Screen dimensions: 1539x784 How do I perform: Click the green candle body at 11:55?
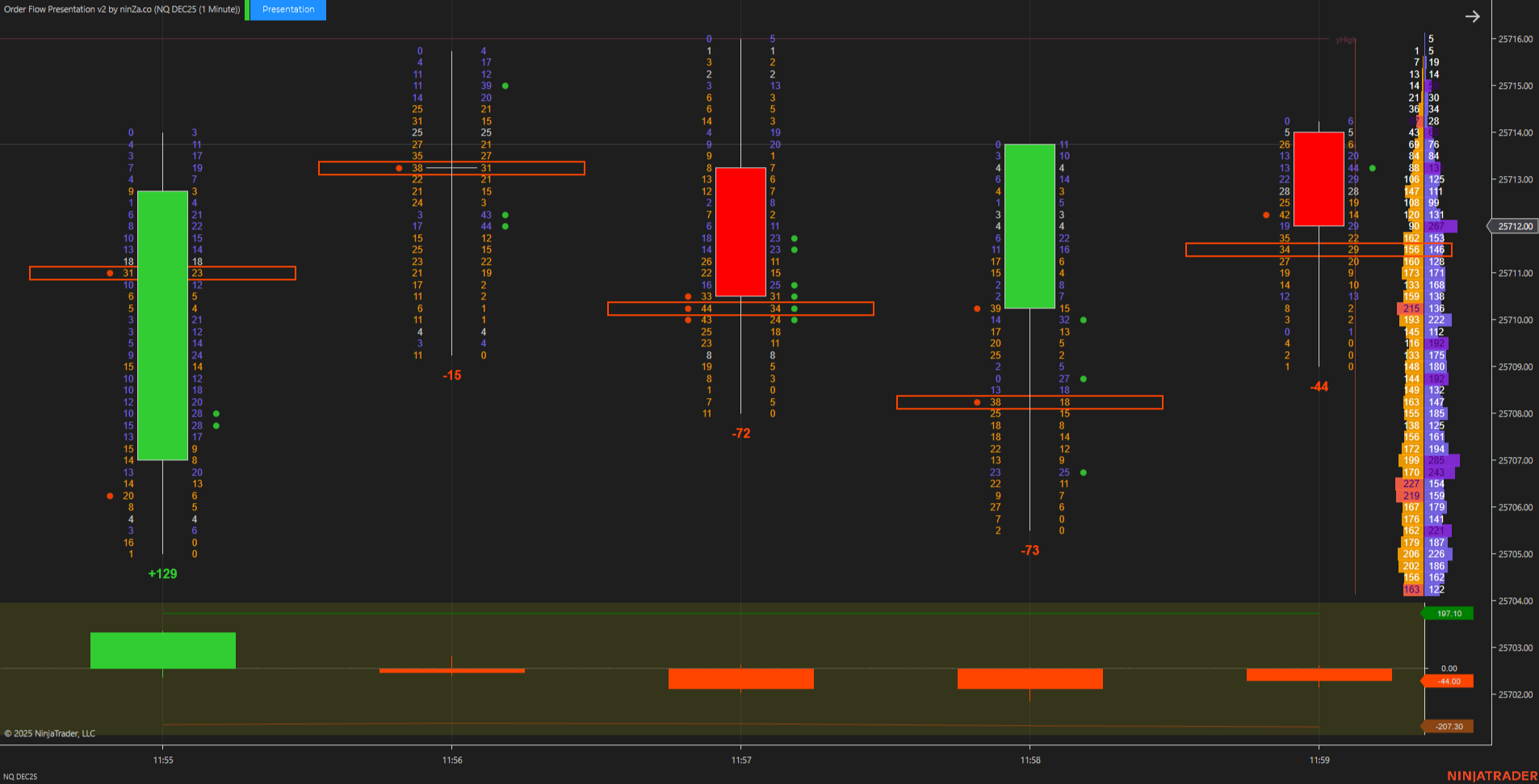coord(162,325)
